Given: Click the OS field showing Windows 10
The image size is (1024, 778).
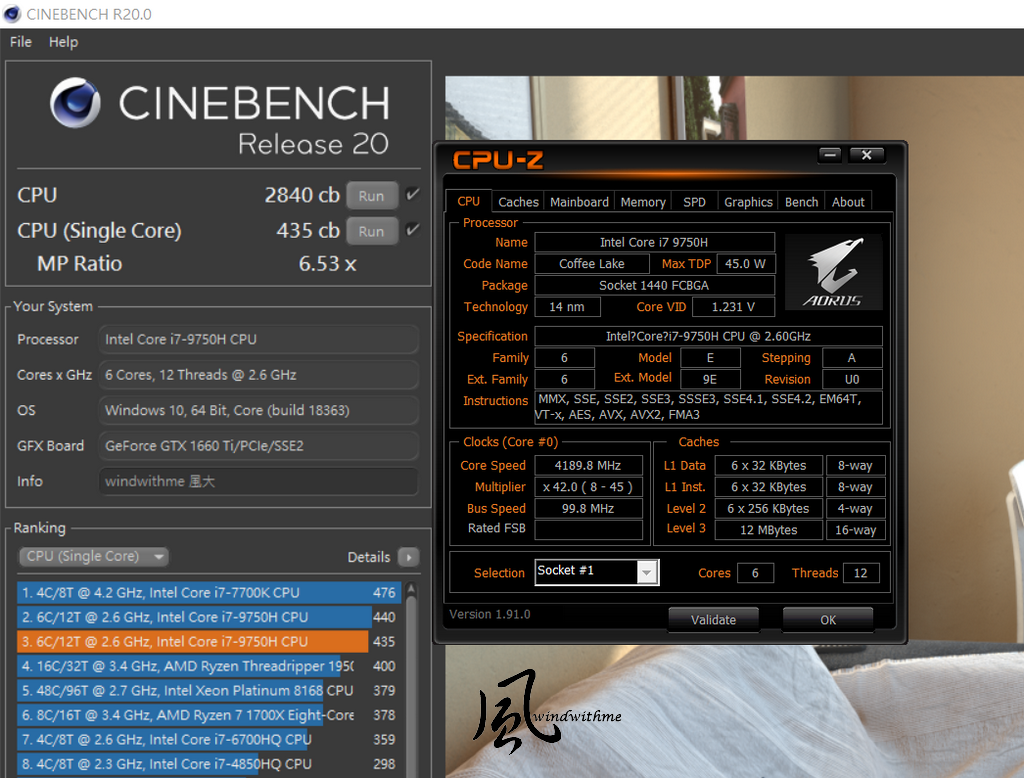Looking at the screenshot, I should tap(259, 410).
